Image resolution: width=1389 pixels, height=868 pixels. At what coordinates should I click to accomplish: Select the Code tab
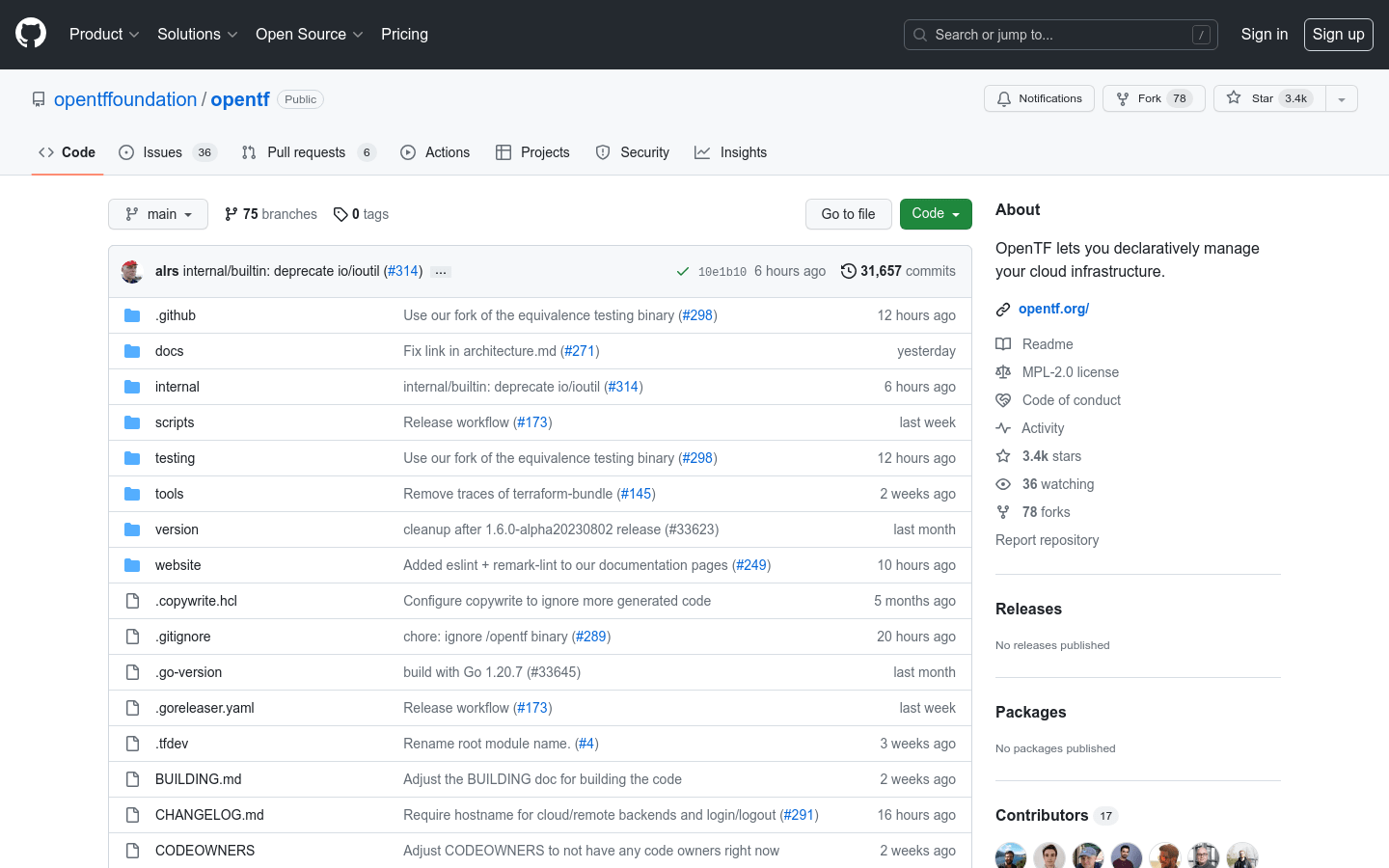pyautogui.click(x=68, y=152)
